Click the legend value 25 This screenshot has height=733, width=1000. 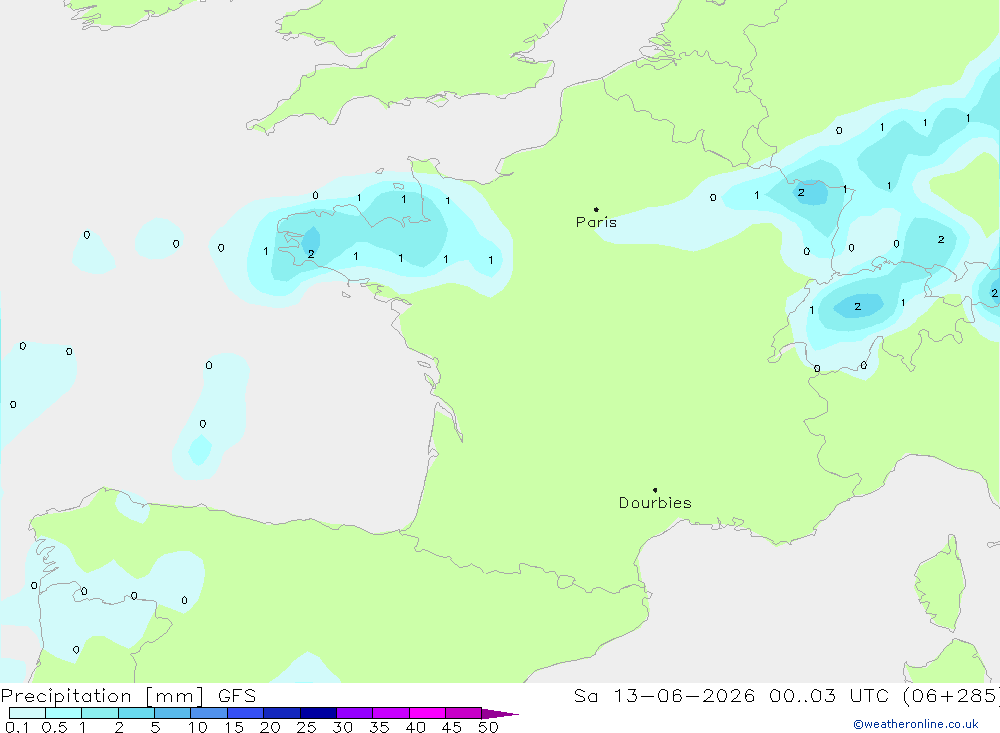pyautogui.click(x=306, y=727)
